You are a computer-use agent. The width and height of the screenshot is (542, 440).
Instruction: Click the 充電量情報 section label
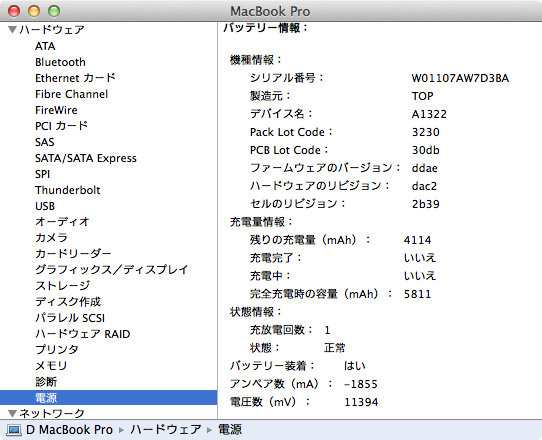261,222
